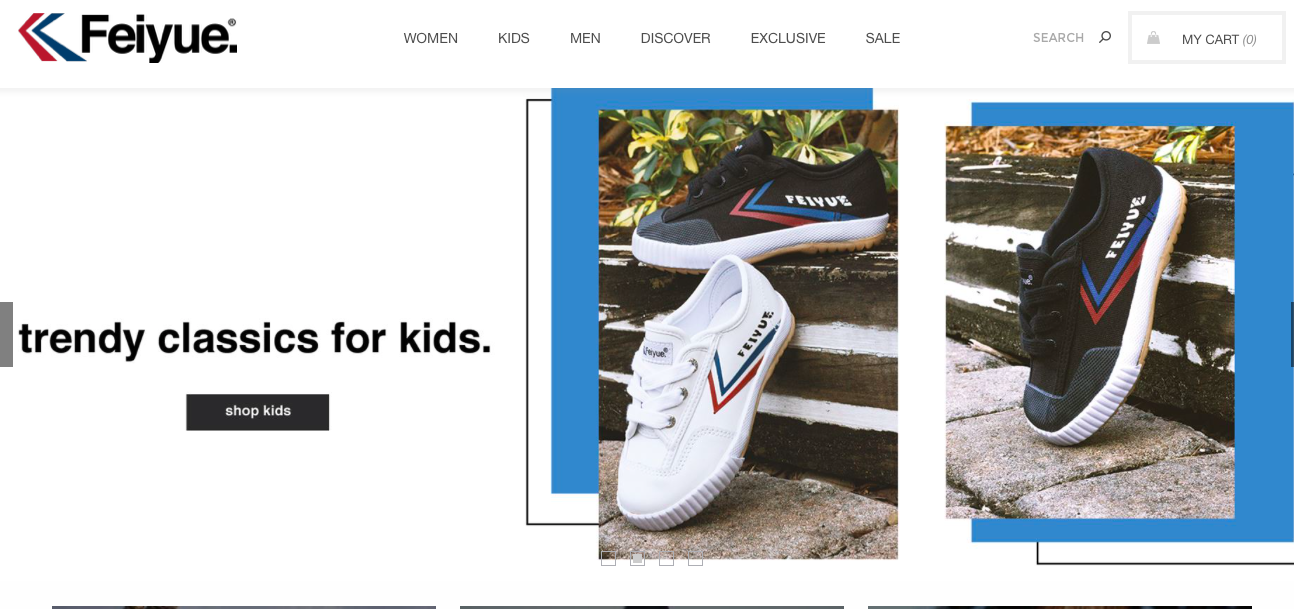Go to the SALE section
The image size is (1294, 609).
click(883, 38)
